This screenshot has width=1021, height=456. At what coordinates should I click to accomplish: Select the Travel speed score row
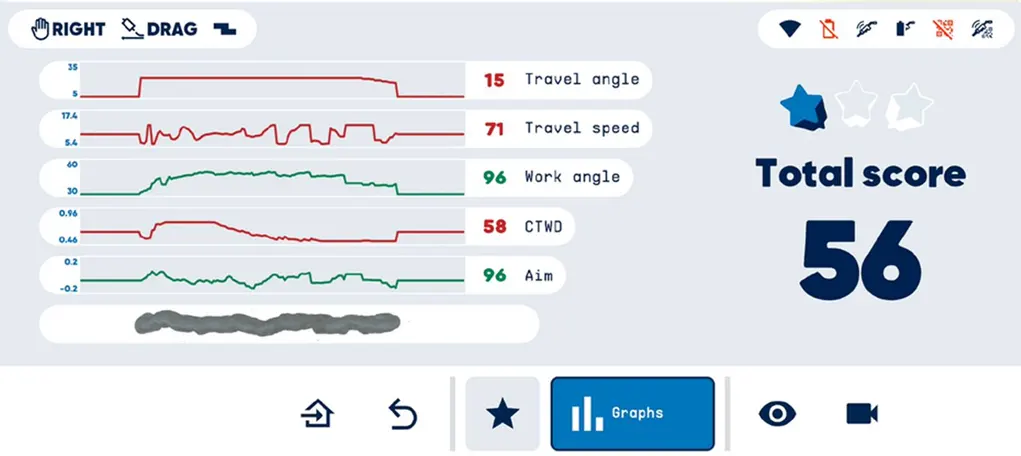tap(558, 128)
